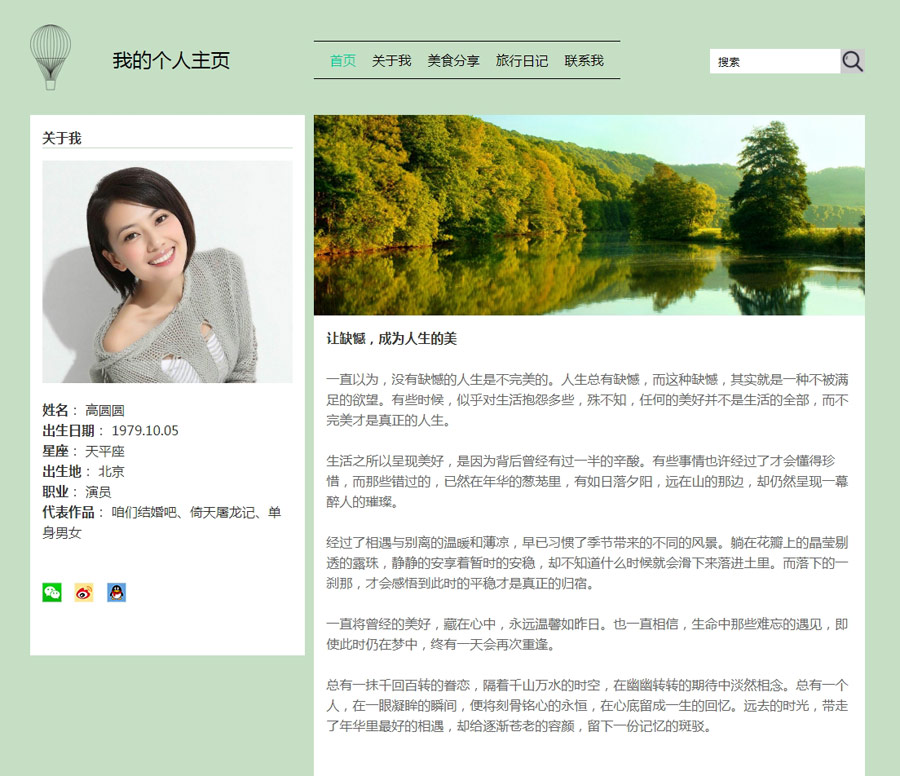Screen dimensions: 900x776
Task: Open the QQ penguin icon
Action: [x=117, y=592]
